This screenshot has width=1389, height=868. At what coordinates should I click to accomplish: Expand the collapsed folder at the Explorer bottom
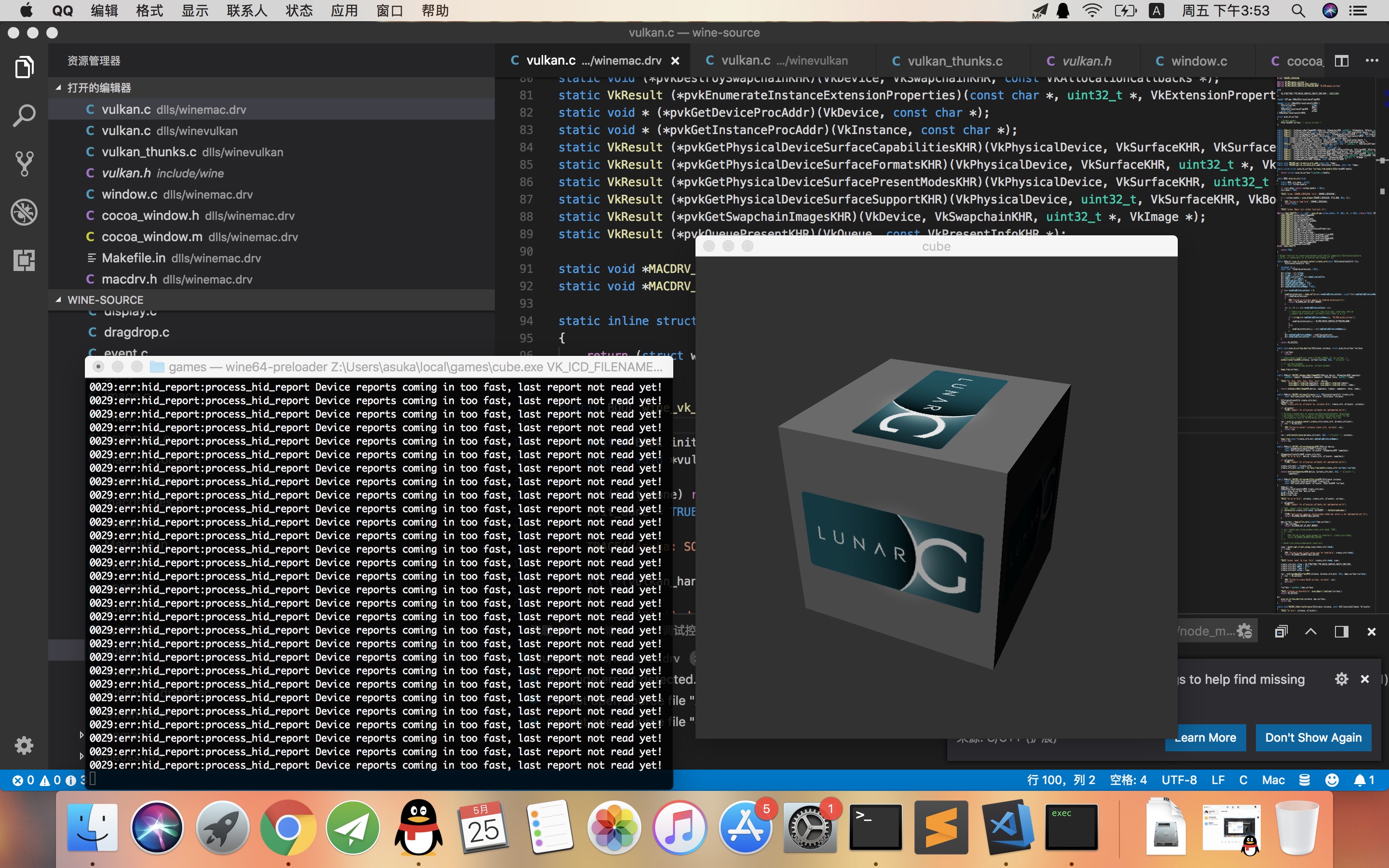[x=82, y=735]
